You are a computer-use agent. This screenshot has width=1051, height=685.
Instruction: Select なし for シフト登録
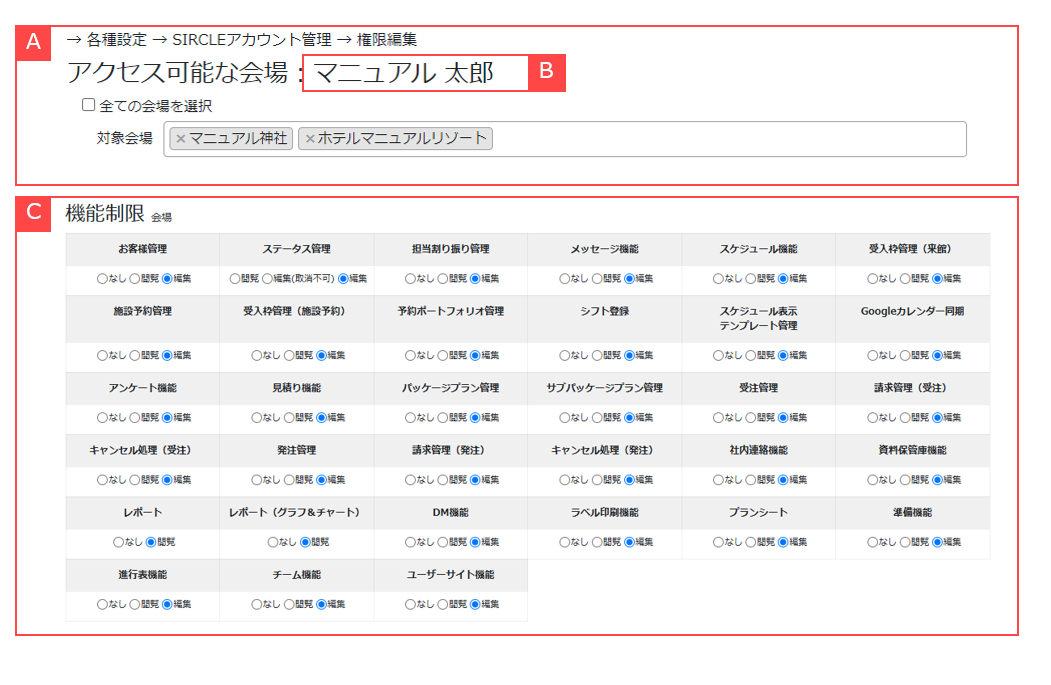565,357
